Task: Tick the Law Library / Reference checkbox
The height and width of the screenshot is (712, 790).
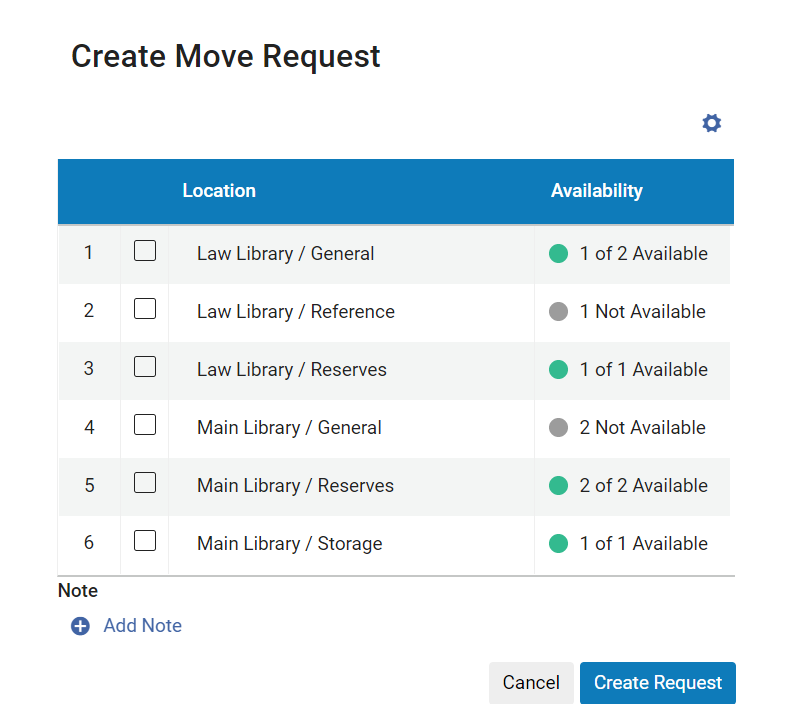Action: point(145,309)
